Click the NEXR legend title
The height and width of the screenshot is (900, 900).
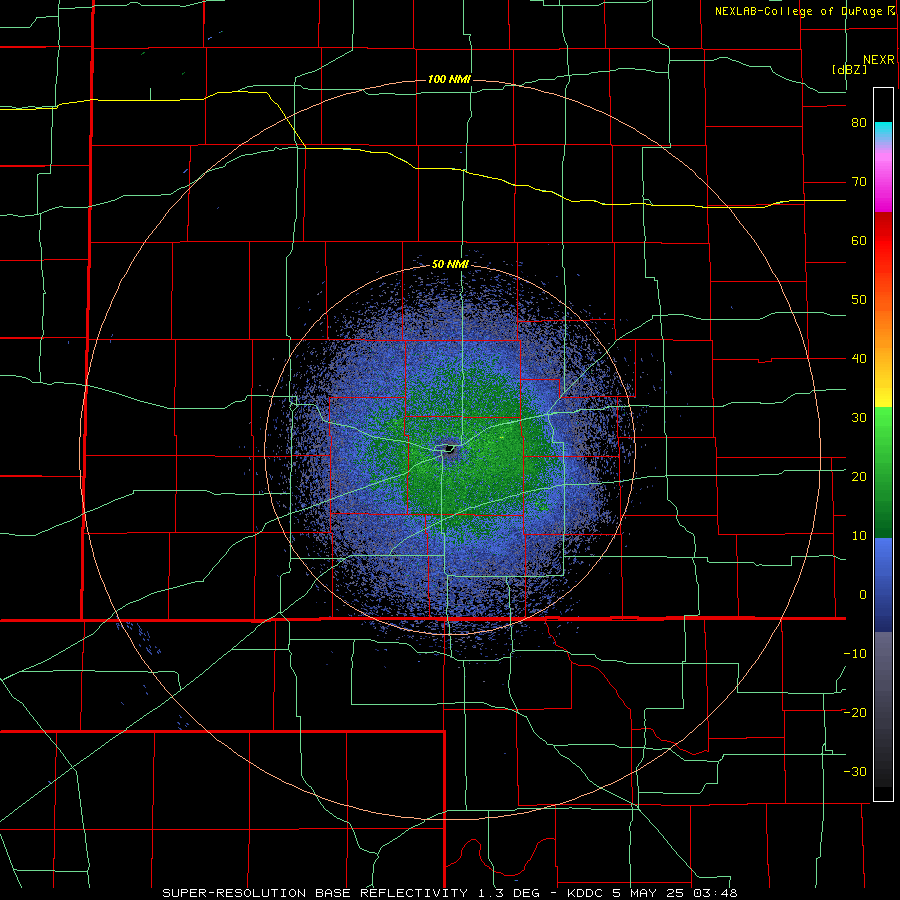point(879,60)
